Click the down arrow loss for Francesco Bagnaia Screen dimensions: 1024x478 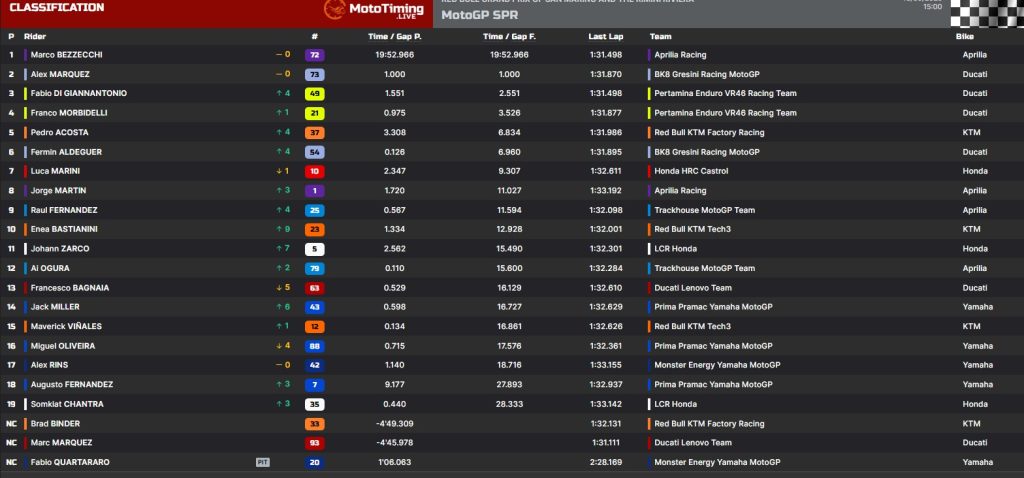(282, 288)
